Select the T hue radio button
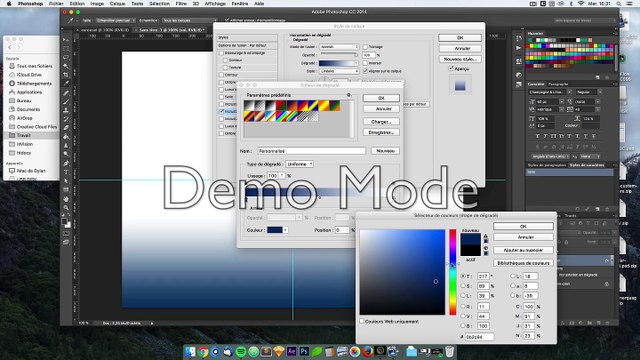Image resolution: width=640 pixels, height=360 pixels. (x=463, y=276)
